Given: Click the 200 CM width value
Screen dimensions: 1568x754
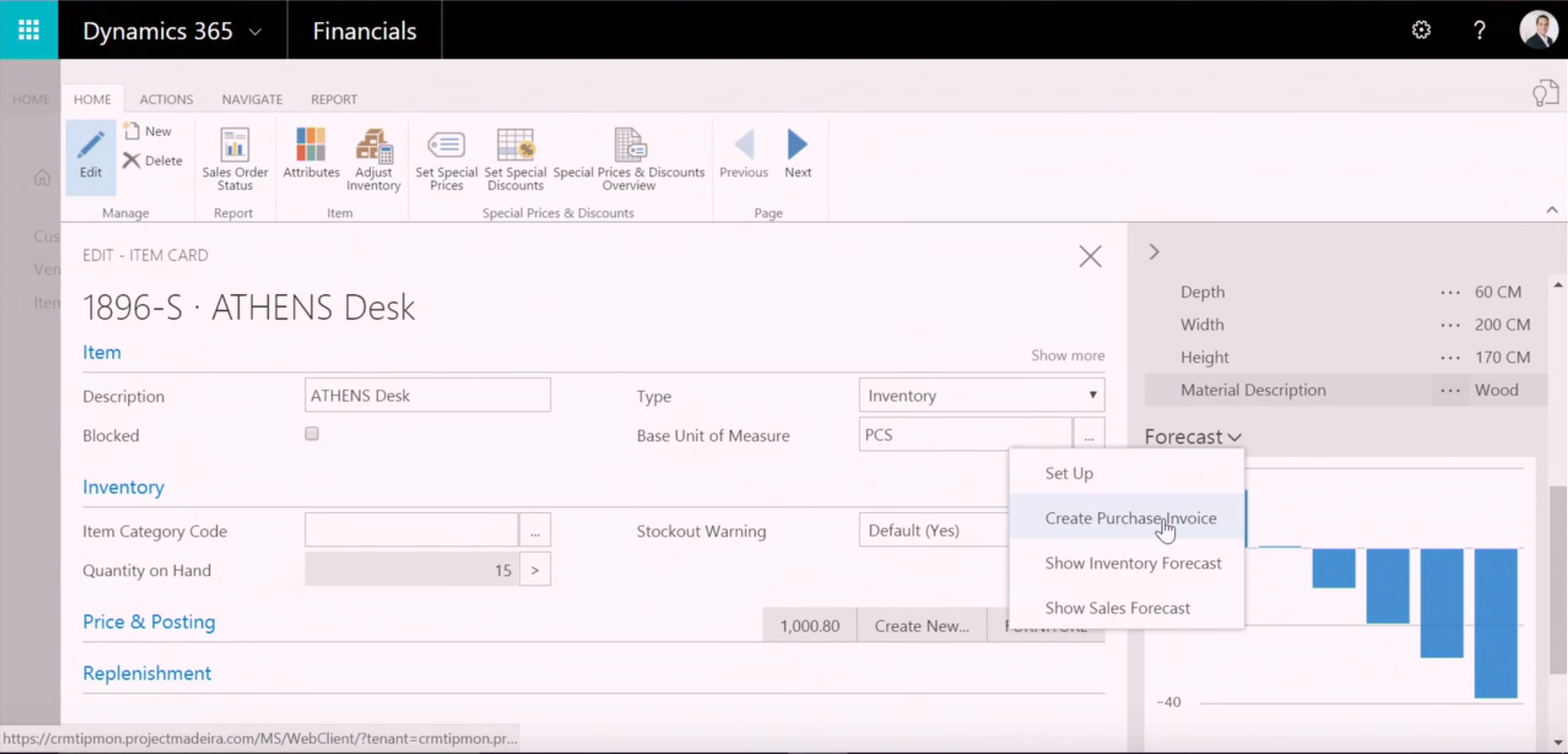Looking at the screenshot, I should coord(1502,324).
